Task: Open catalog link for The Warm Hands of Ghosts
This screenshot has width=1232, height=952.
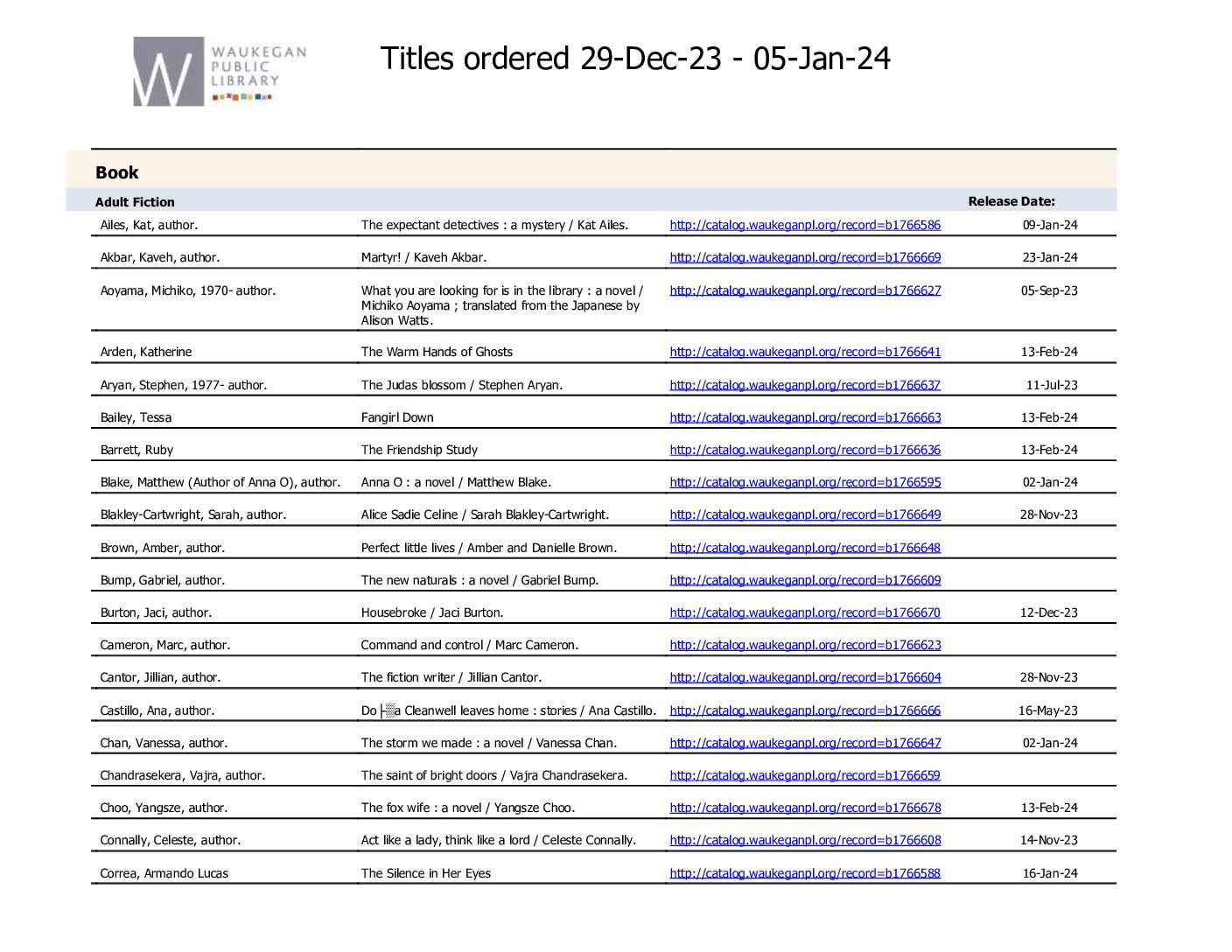Action: coord(805,352)
